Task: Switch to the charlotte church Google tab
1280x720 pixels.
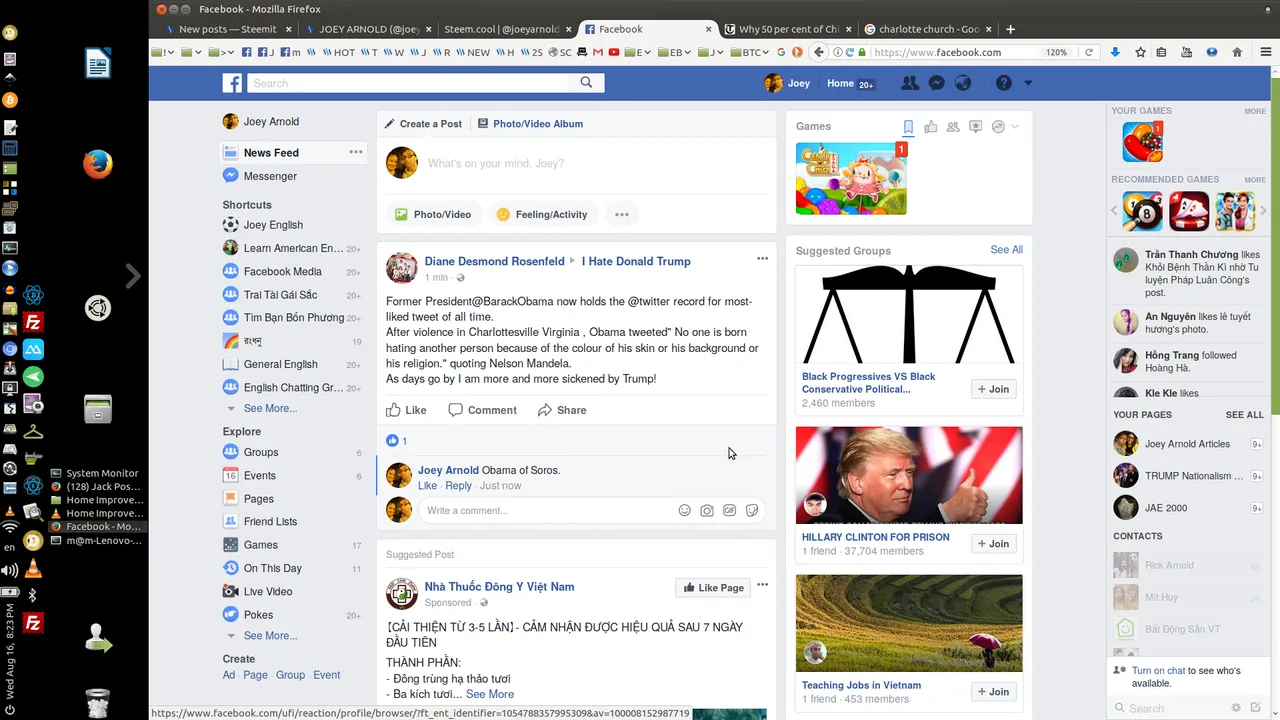Action: click(927, 29)
